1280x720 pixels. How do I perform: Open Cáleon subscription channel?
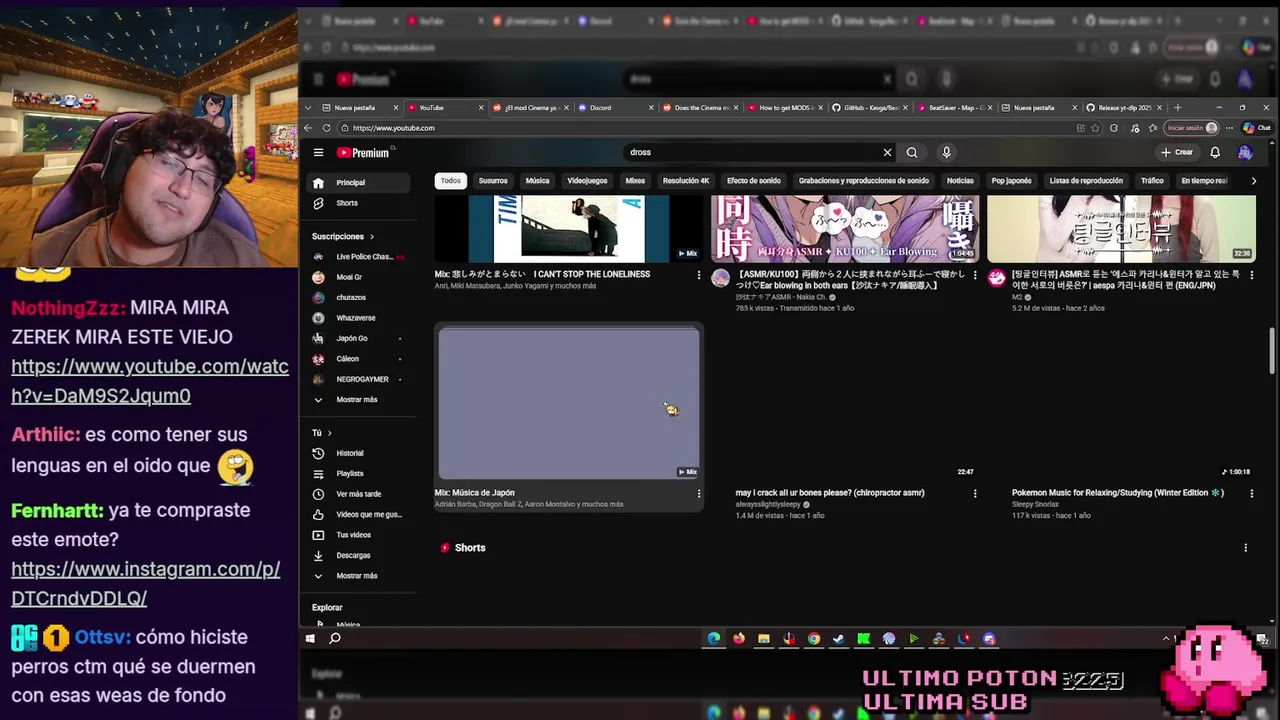[359, 359]
